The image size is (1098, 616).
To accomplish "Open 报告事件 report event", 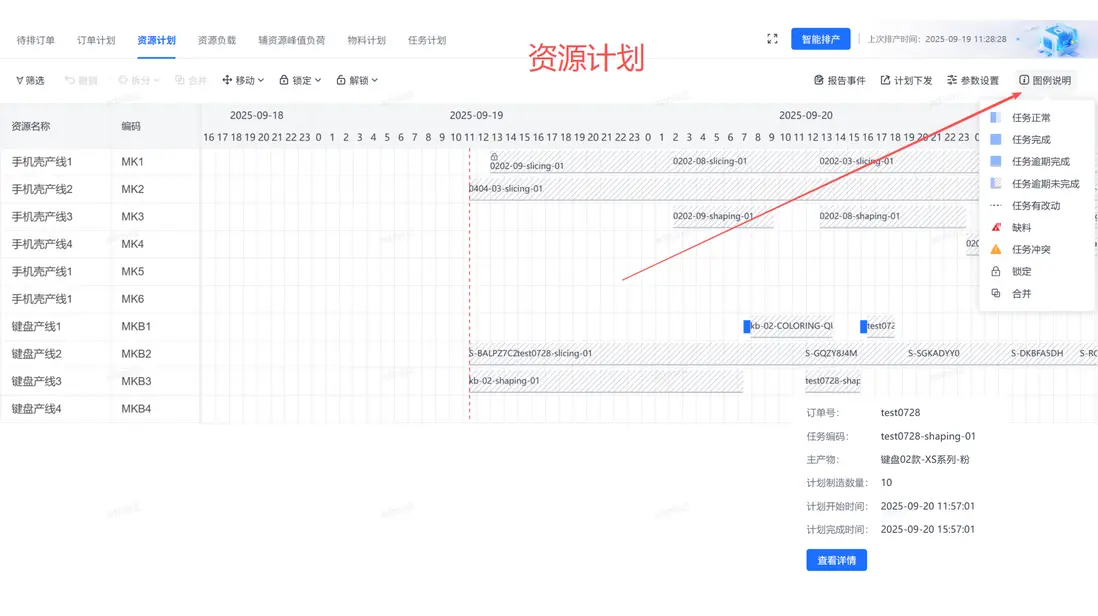I will pos(840,80).
